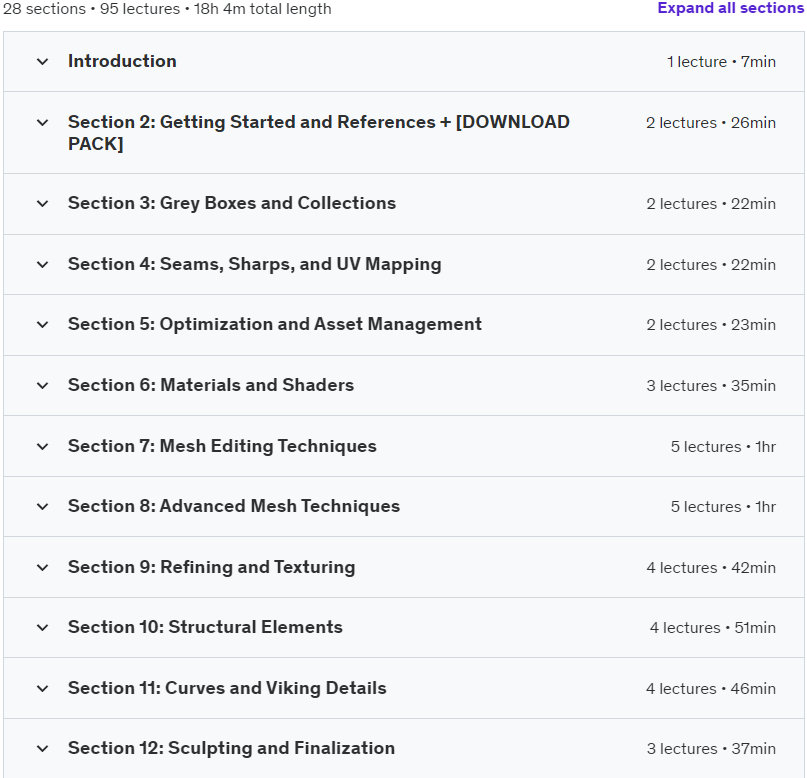Click Section 12's 3 lectures 37min label
Image resolution: width=807 pixels, height=778 pixels.
(711, 749)
